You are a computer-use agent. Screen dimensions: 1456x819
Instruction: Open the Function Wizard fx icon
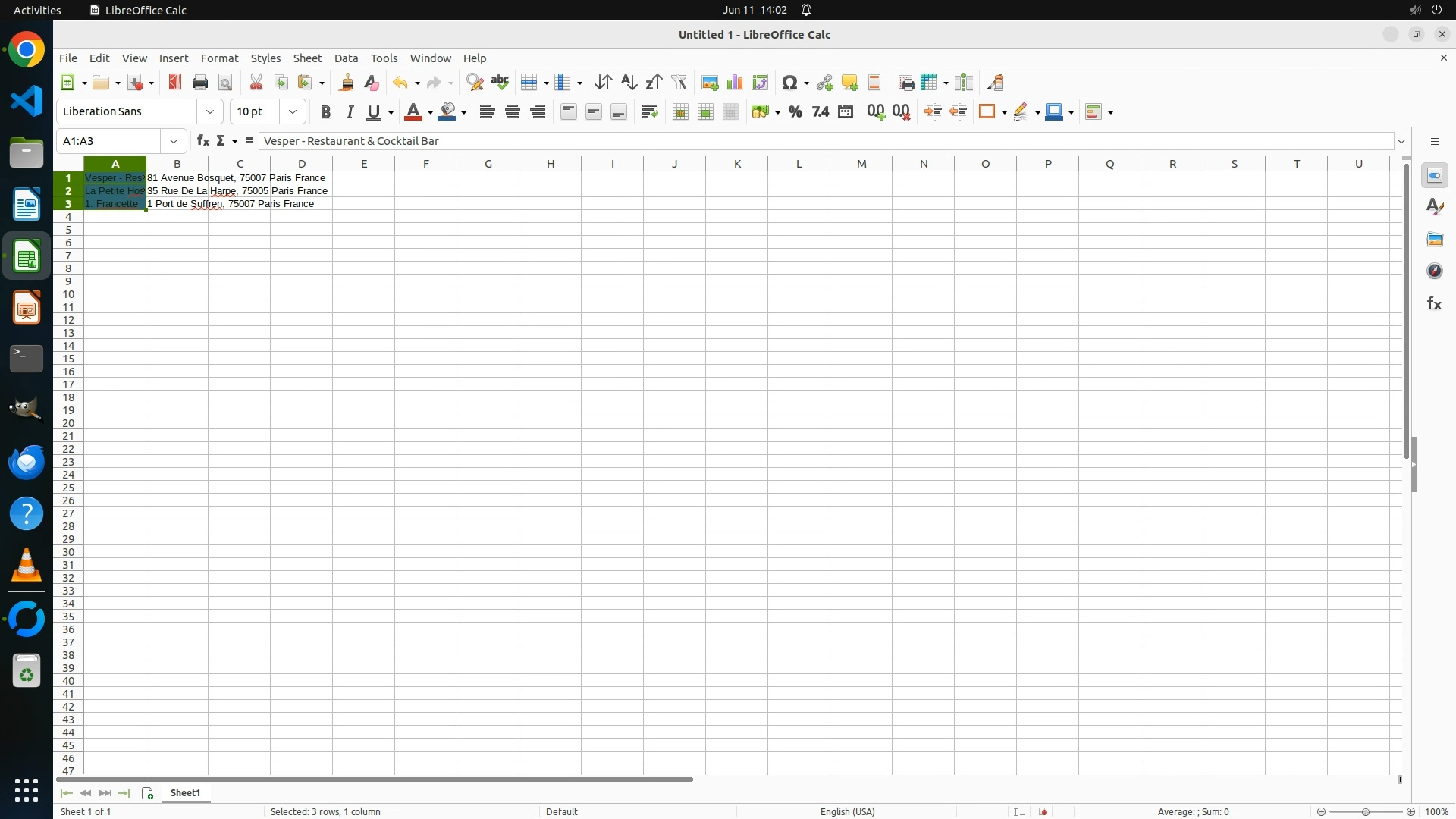(202, 141)
